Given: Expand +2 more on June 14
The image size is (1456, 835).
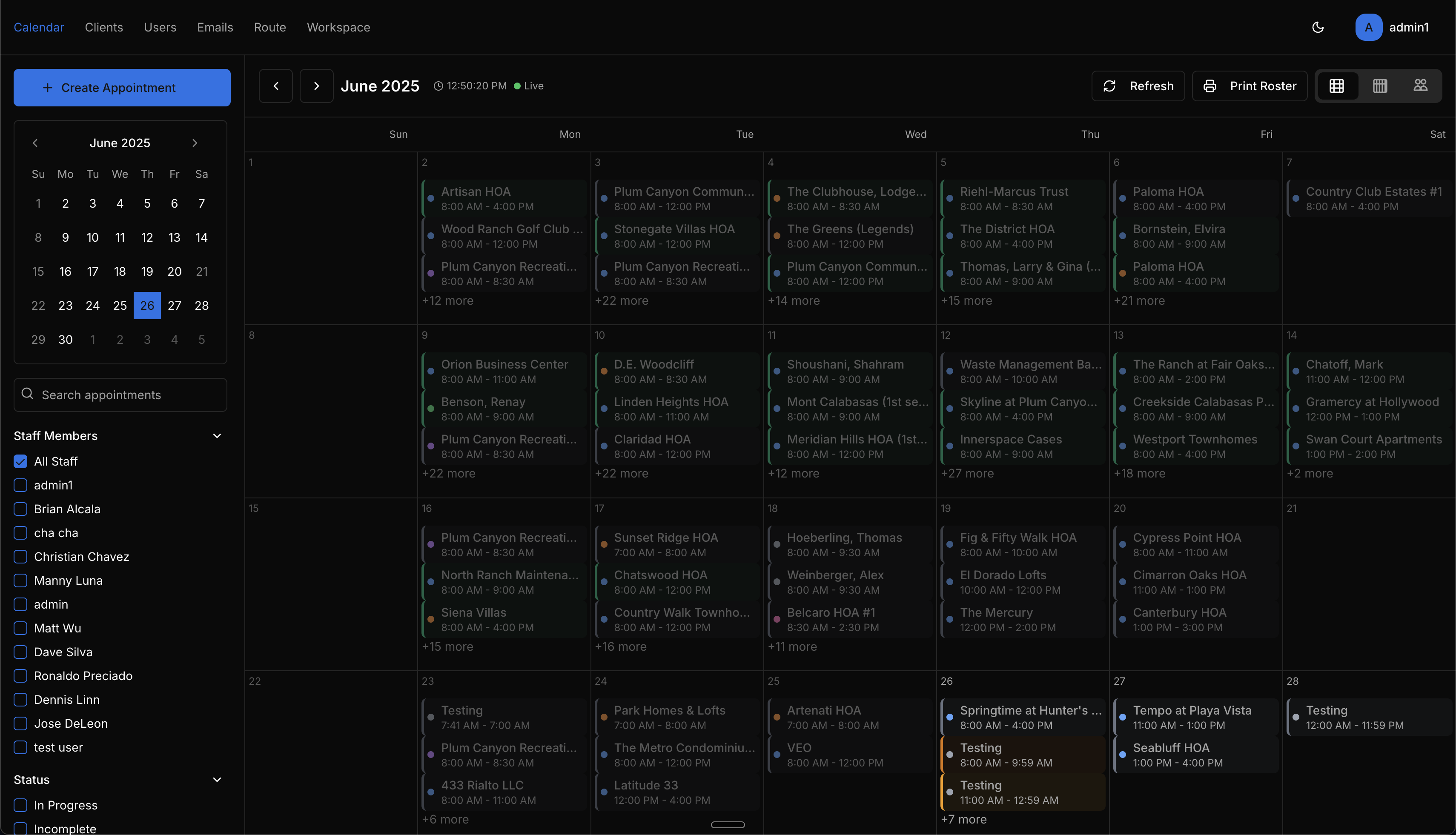Looking at the screenshot, I should [1309, 473].
